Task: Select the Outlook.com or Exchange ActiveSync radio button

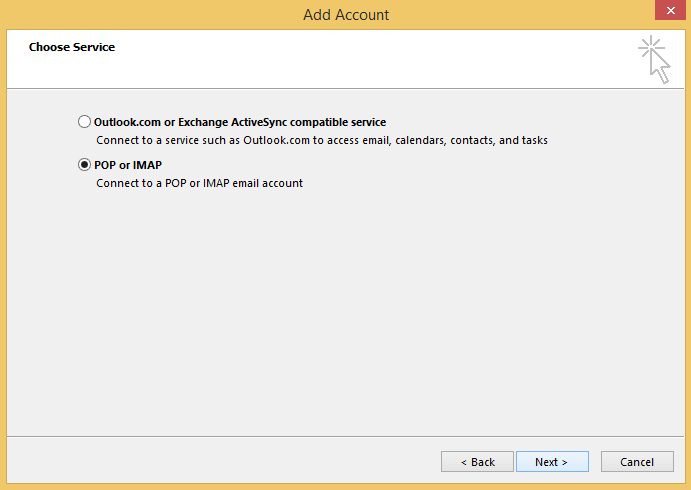Action: (x=84, y=122)
